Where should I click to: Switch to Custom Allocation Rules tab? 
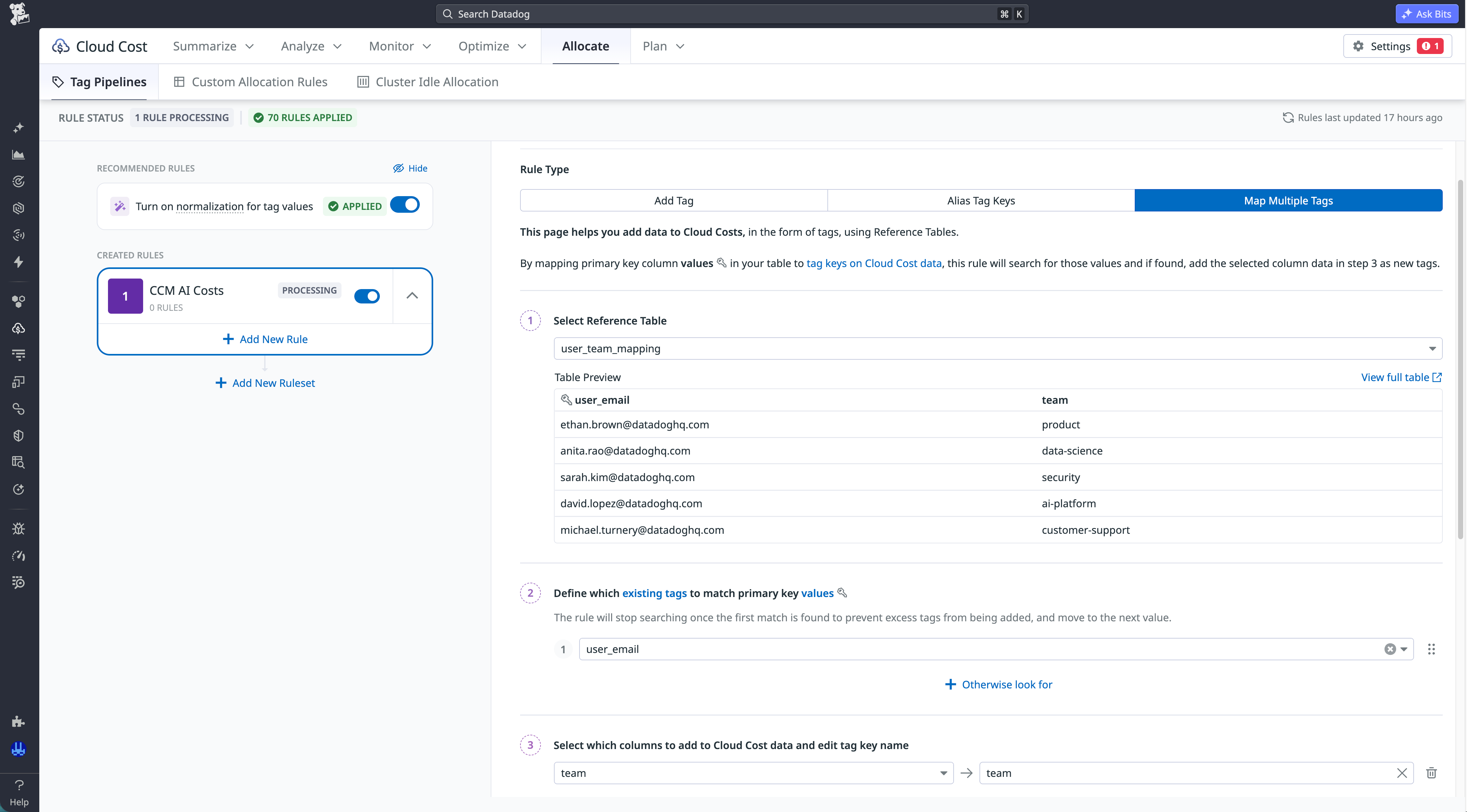250,82
